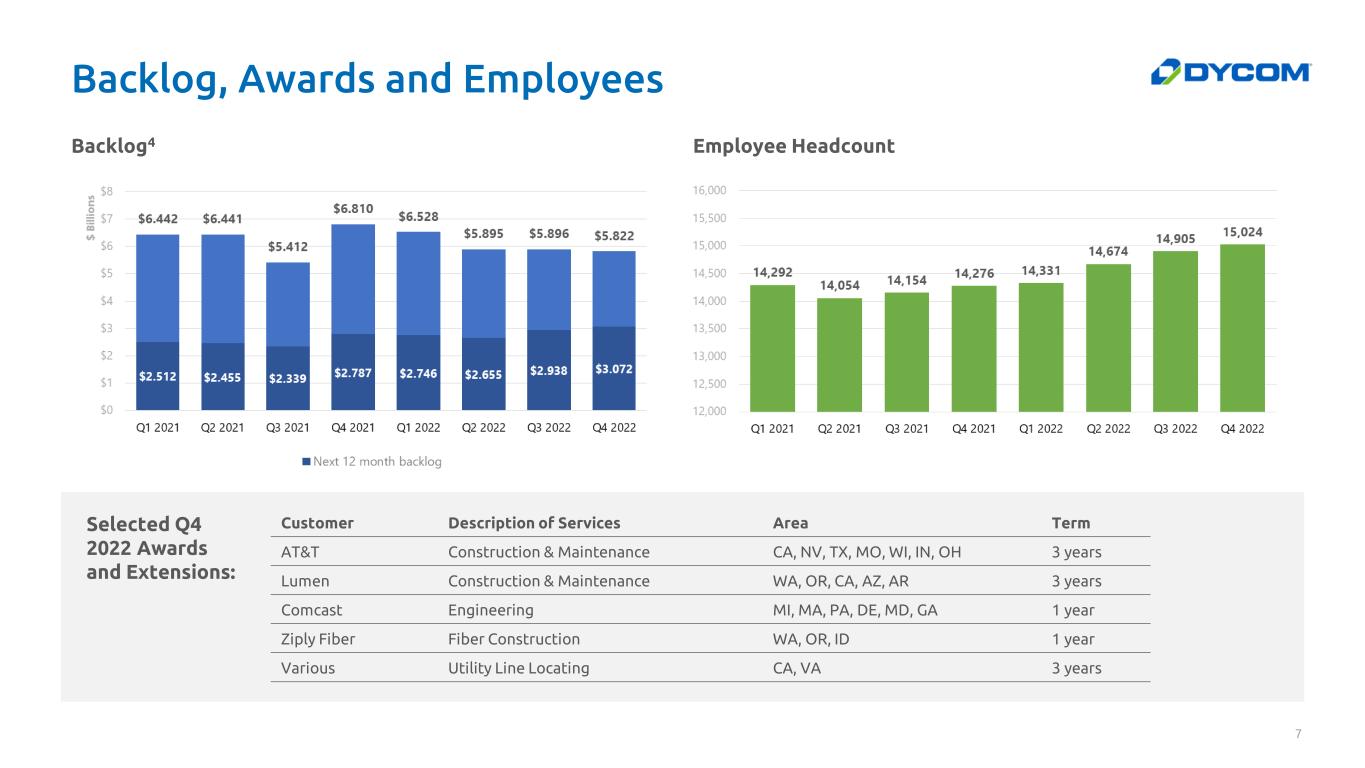The height and width of the screenshot is (768, 1365).
Task: Select the Lumen customer row
Action: coord(710,581)
